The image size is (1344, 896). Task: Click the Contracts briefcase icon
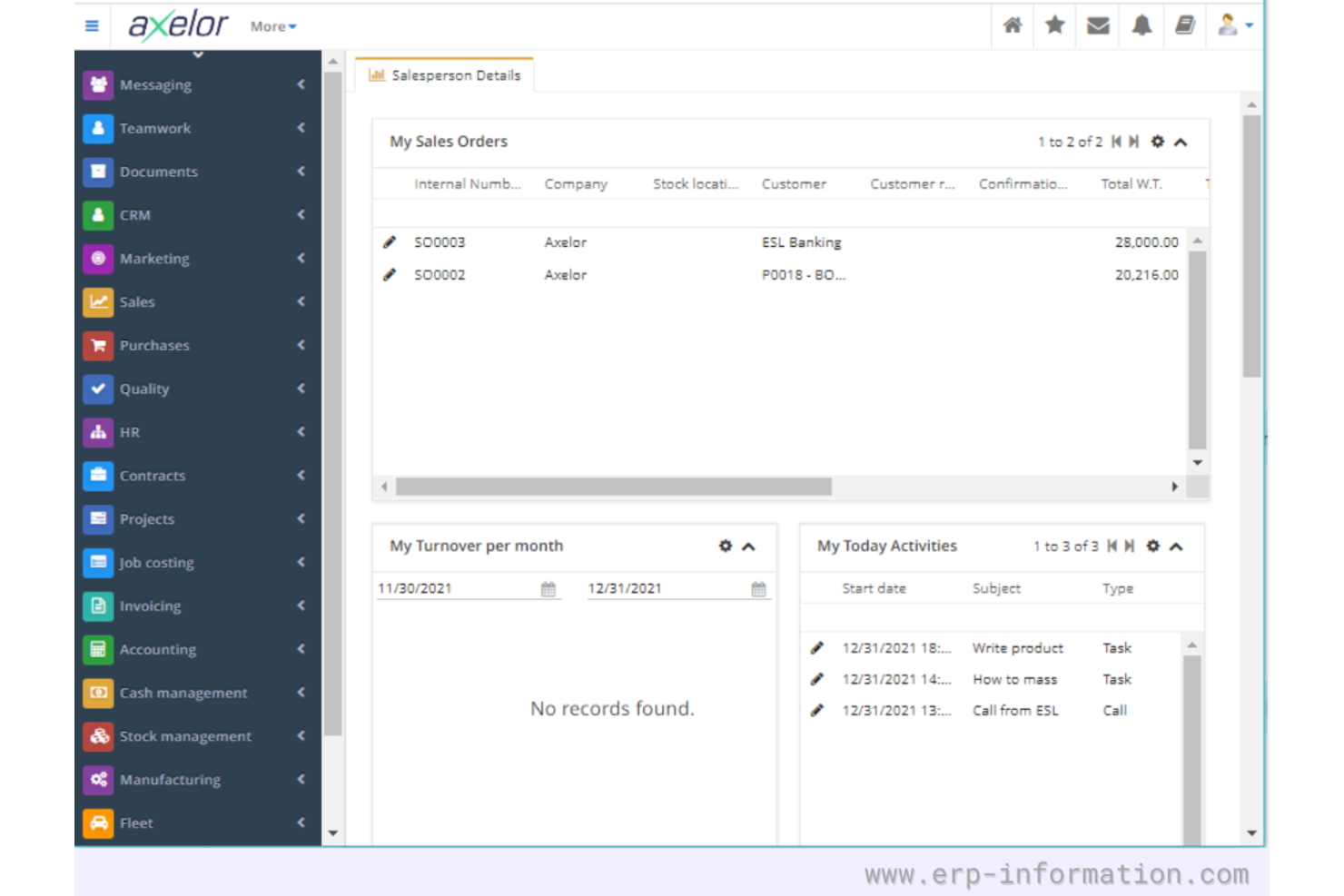(98, 476)
